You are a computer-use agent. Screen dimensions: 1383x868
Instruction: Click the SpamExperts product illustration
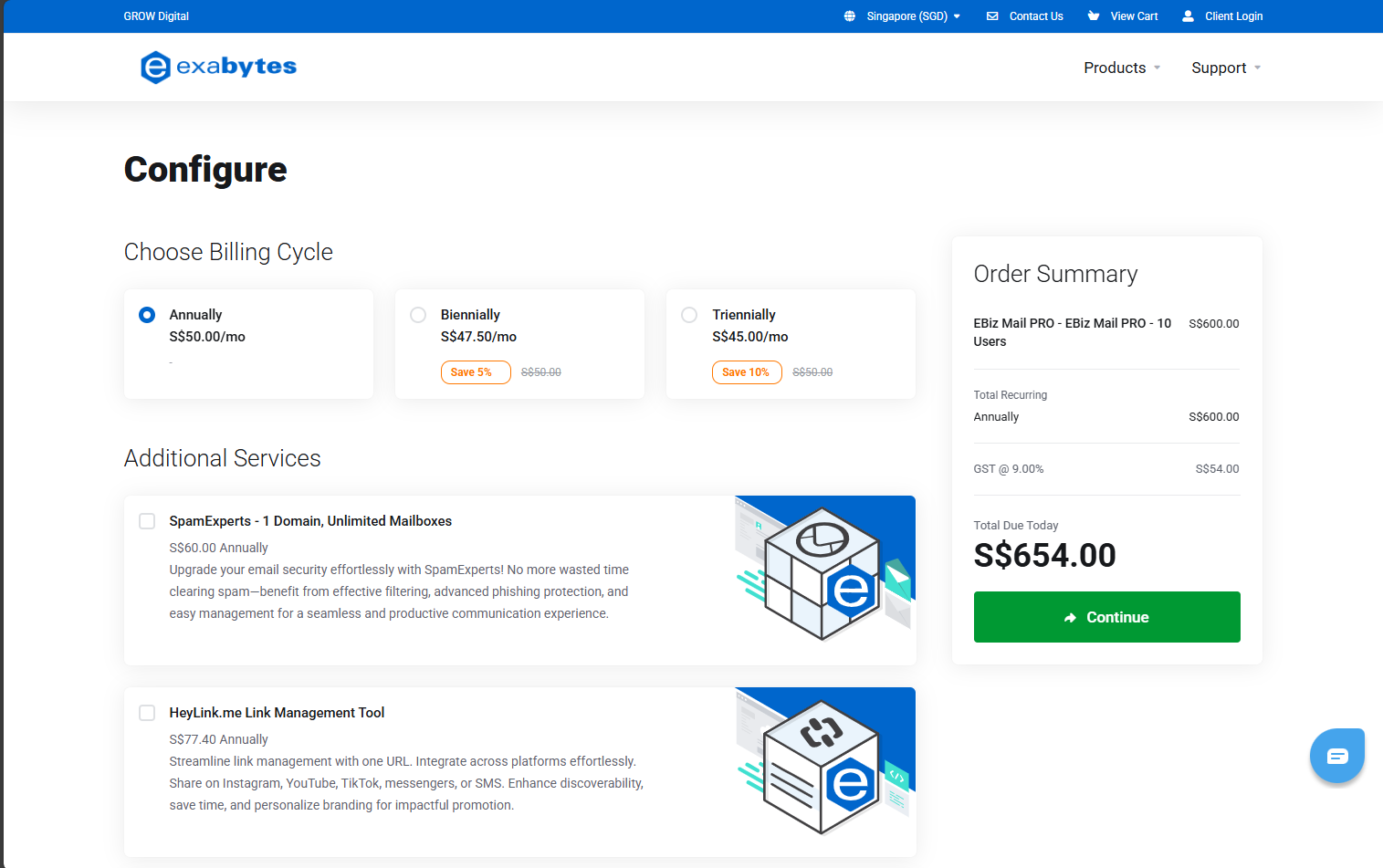[825, 570]
